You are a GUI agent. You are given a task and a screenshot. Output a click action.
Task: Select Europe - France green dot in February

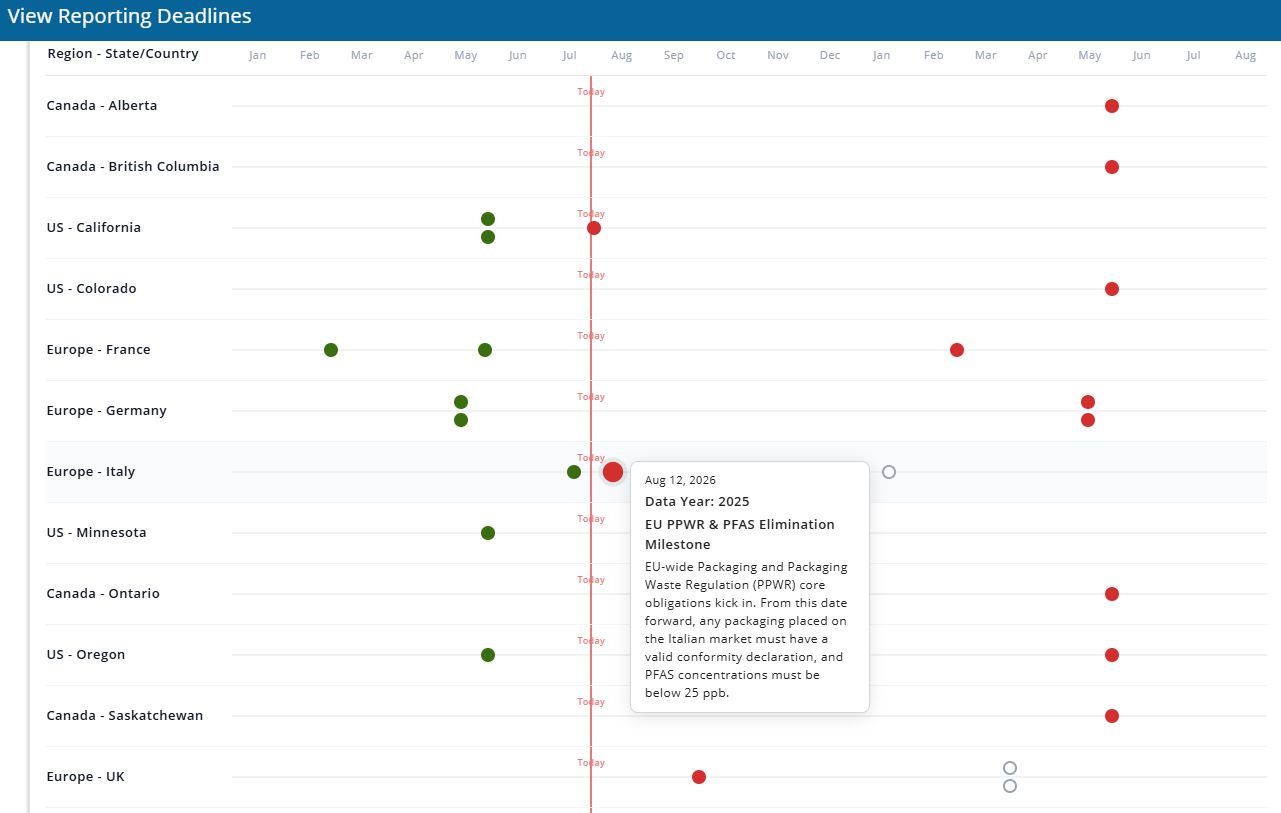(x=331, y=350)
